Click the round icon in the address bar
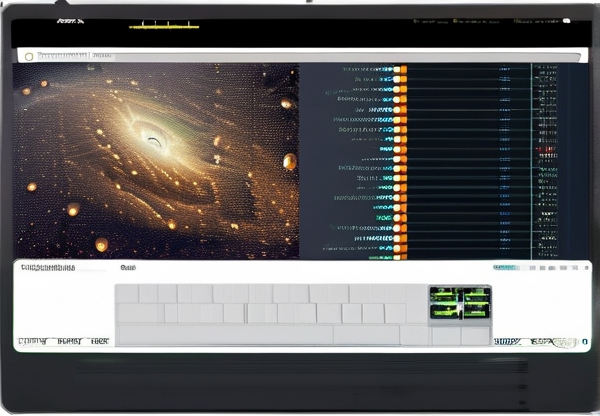The height and width of the screenshot is (416, 600). coord(29,57)
